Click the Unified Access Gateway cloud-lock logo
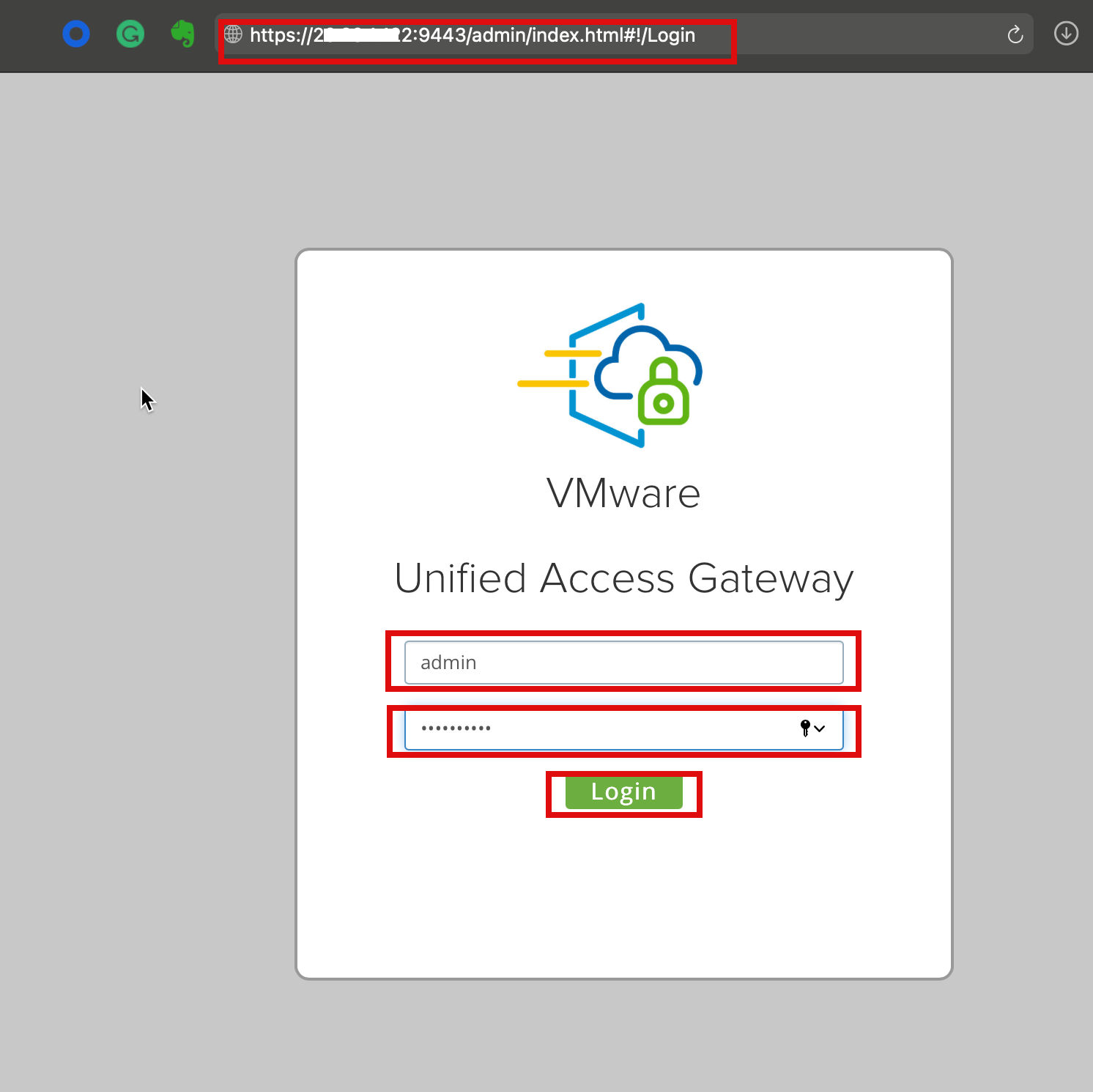 (x=615, y=375)
